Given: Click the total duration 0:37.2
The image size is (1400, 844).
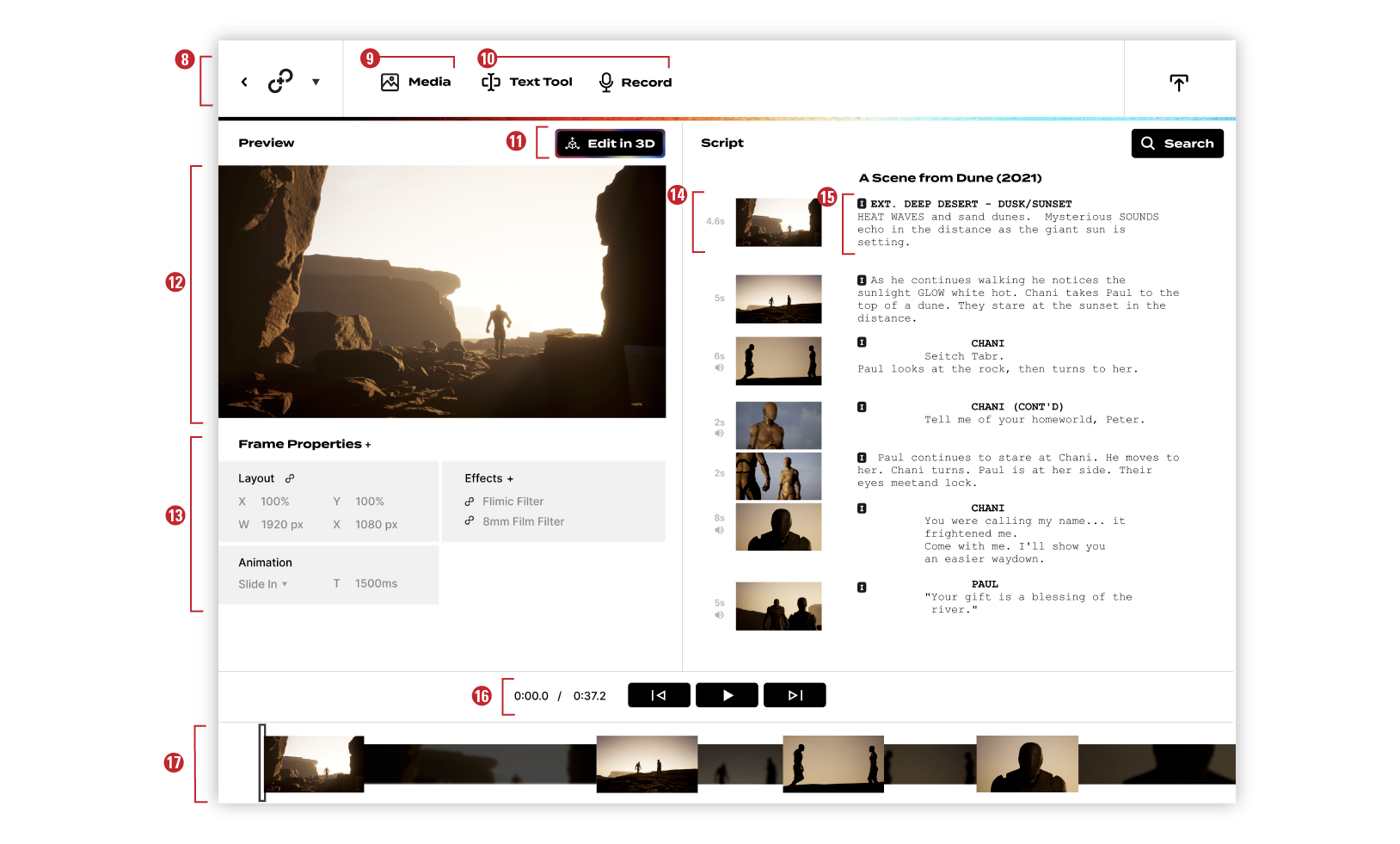Looking at the screenshot, I should point(590,696).
